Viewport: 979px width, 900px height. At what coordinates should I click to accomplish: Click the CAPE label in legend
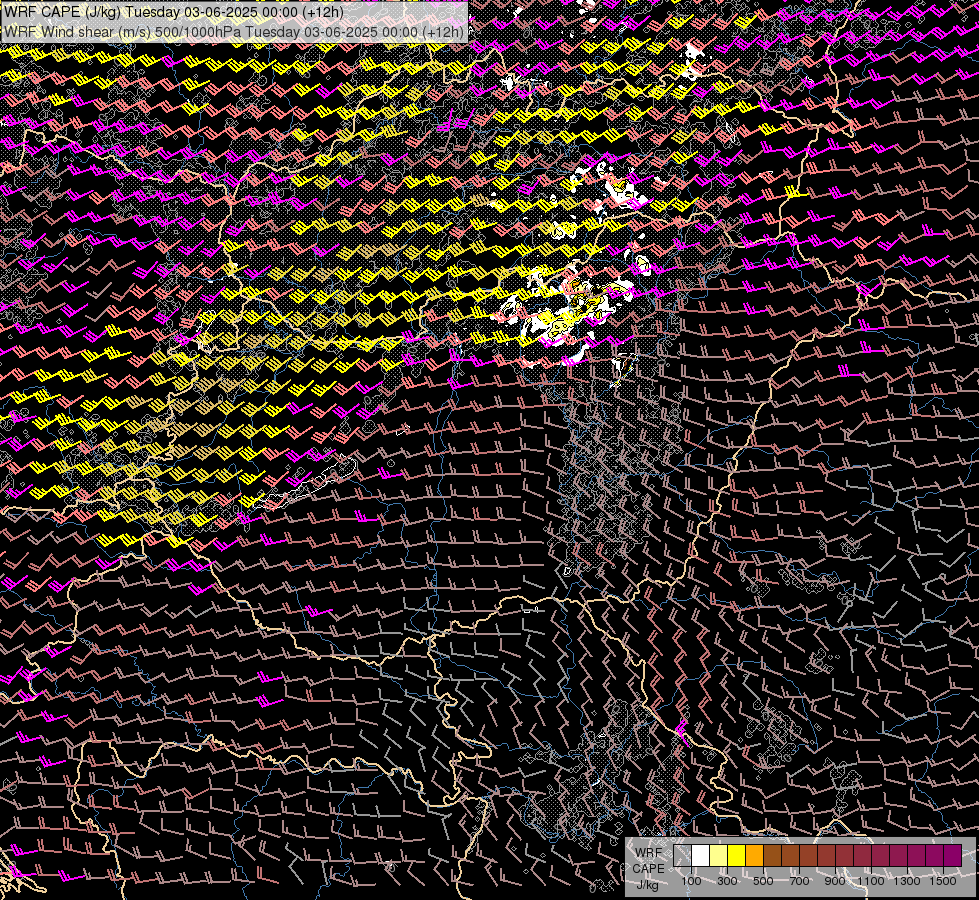click(x=648, y=869)
